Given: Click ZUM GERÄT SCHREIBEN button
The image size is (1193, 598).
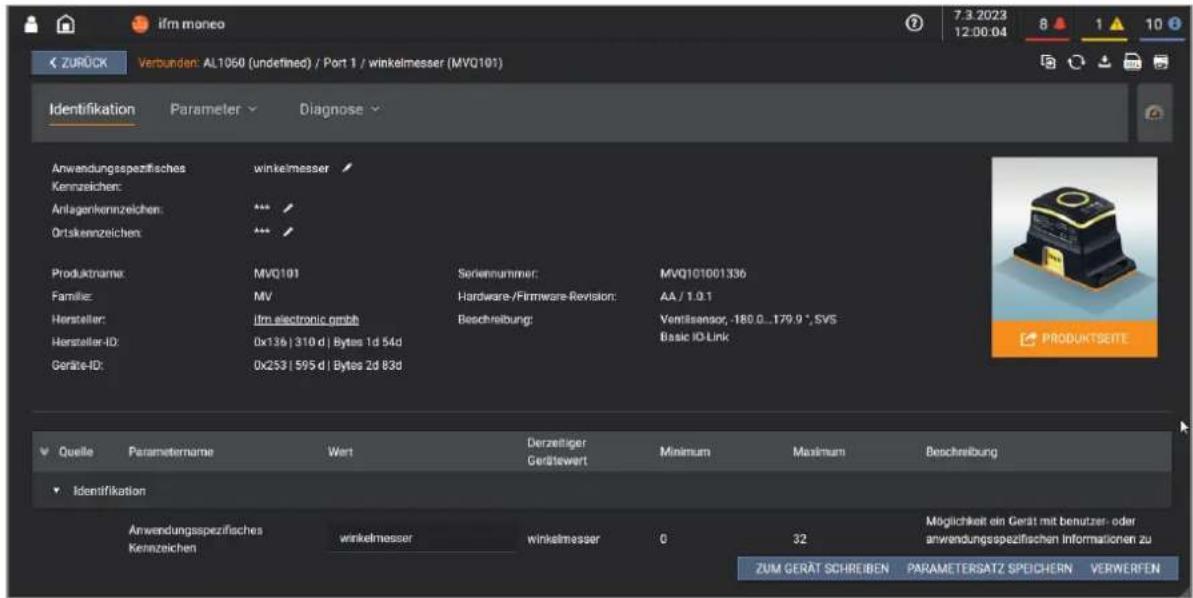Looking at the screenshot, I should point(822,568).
